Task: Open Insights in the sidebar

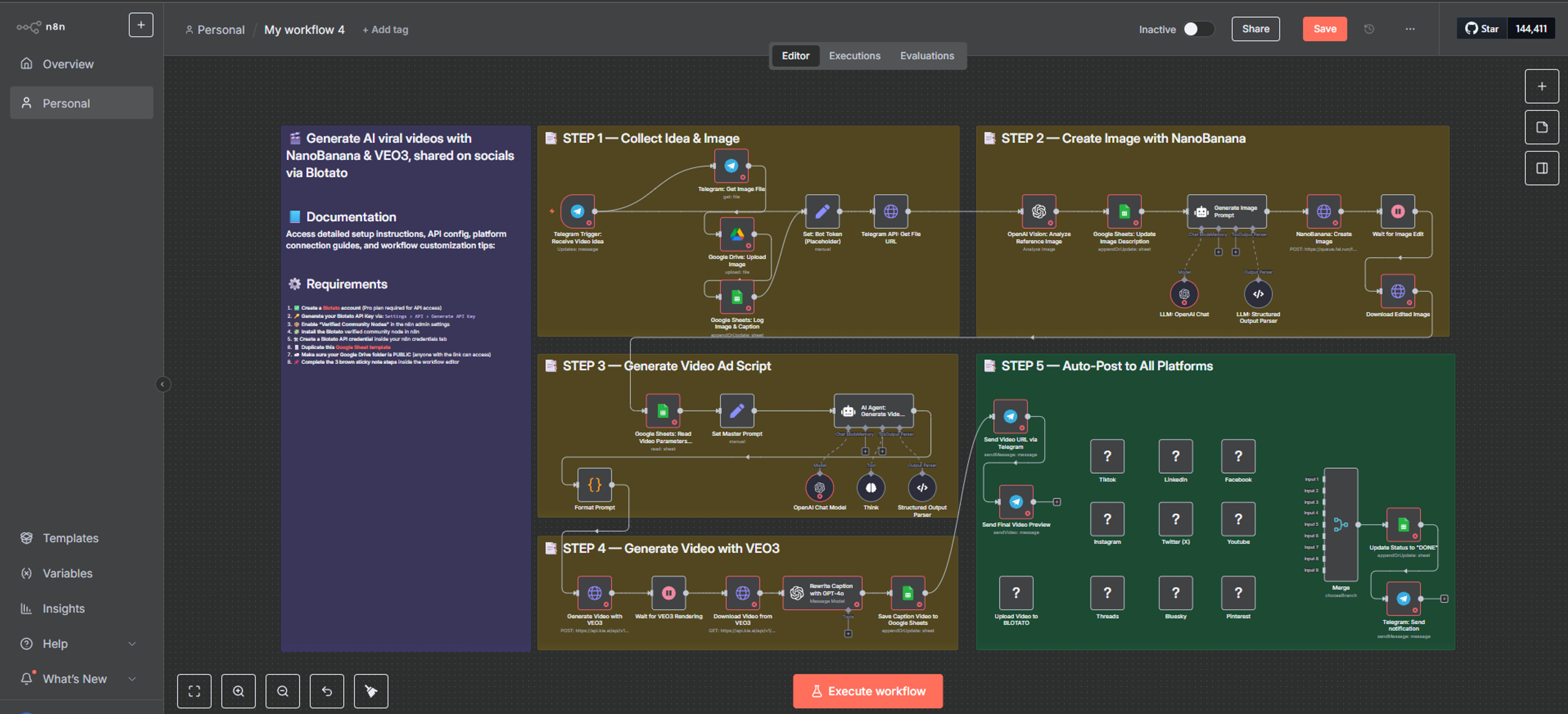Action: click(81, 608)
